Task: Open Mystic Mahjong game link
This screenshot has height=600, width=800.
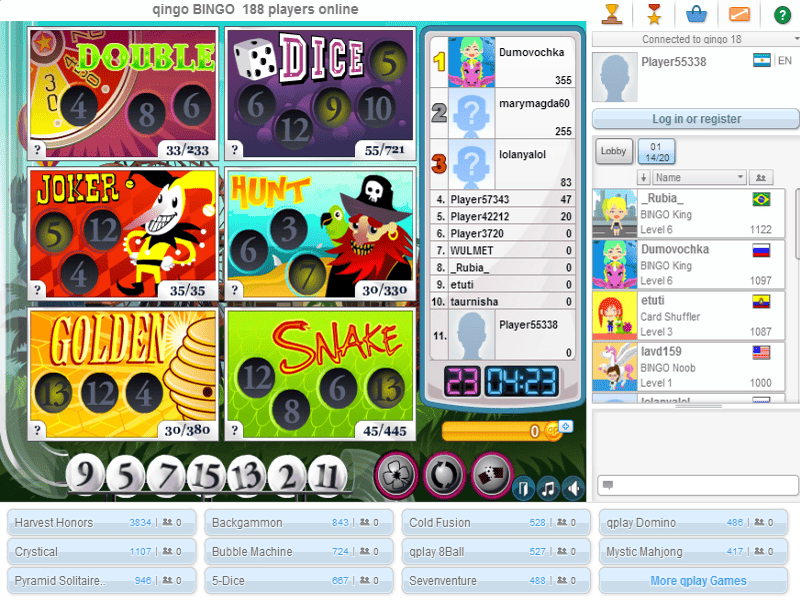Action: [x=693, y=552]
